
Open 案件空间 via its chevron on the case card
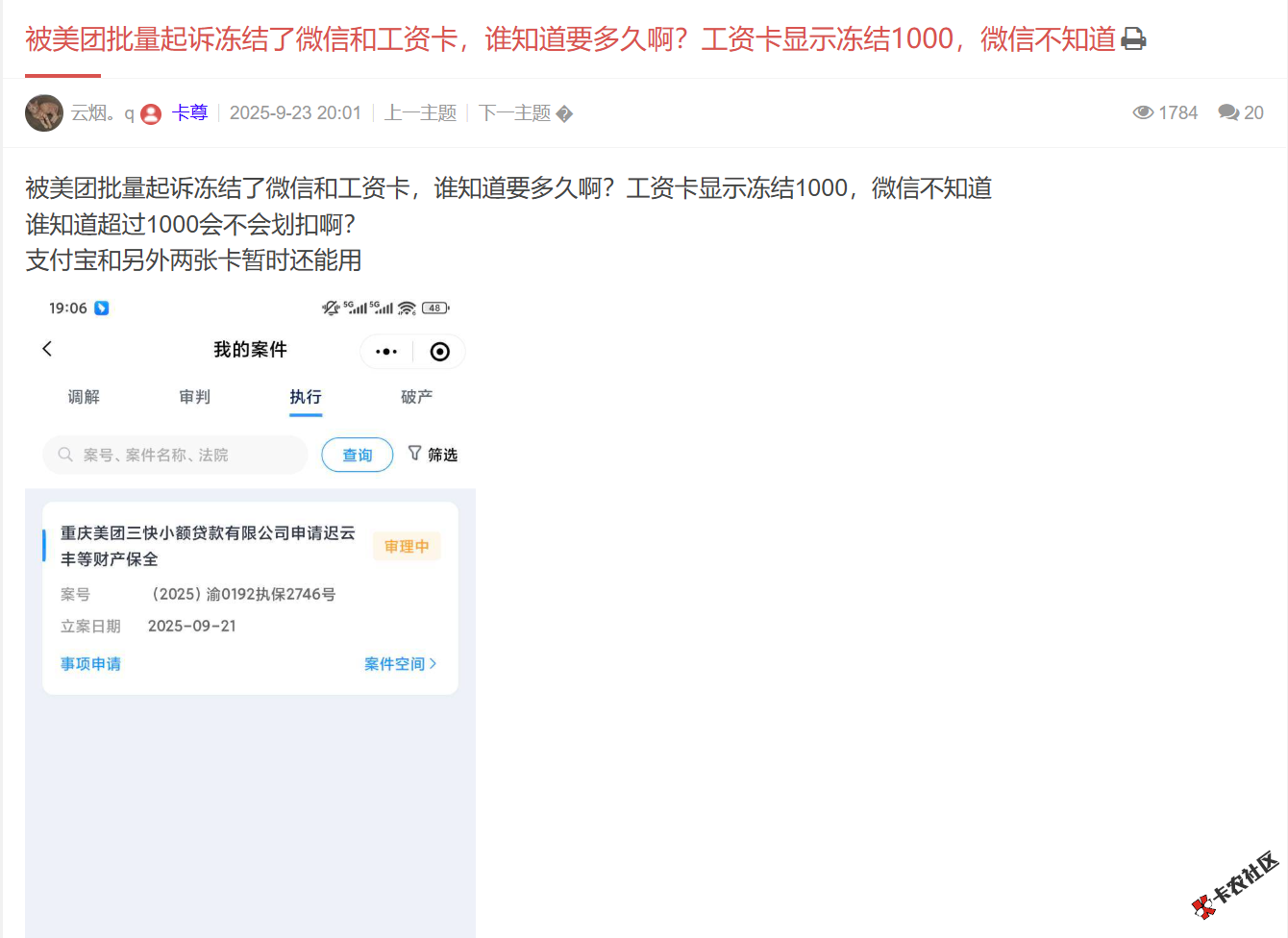pos(400,663)
